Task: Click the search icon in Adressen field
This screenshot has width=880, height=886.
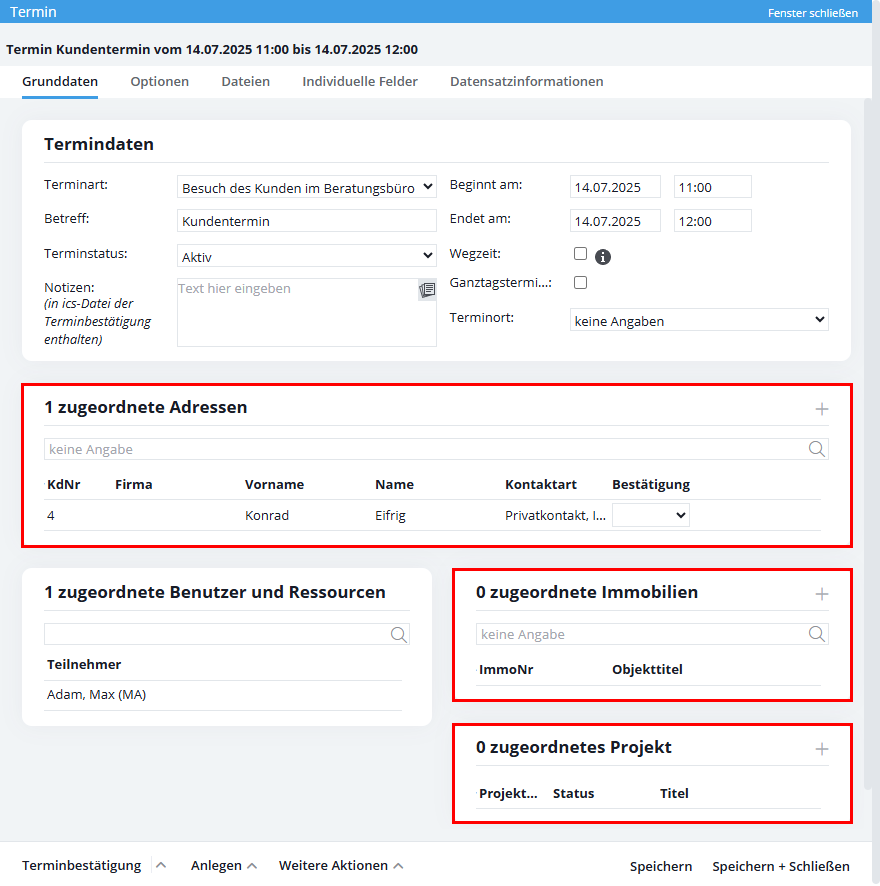Action: 817,449
